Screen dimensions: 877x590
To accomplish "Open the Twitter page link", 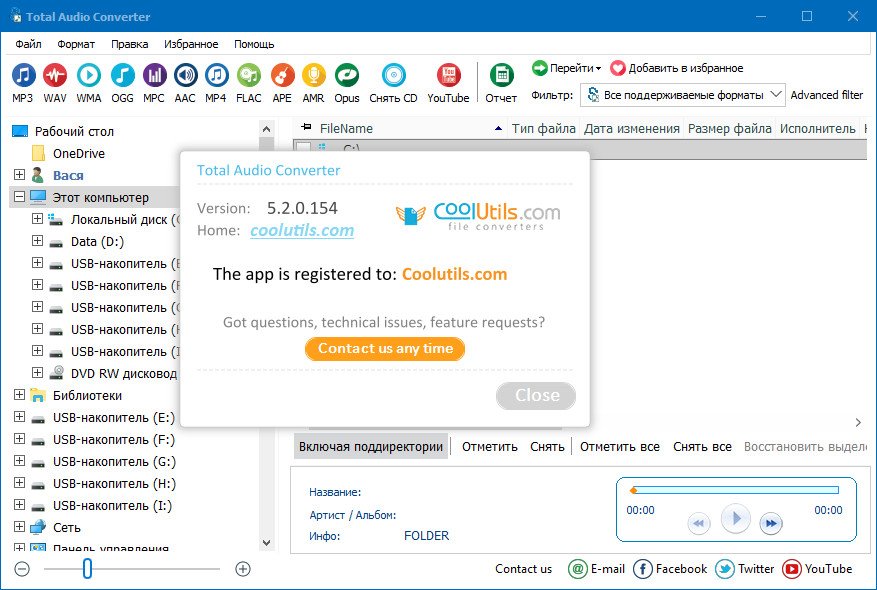I will click(744, 569).
